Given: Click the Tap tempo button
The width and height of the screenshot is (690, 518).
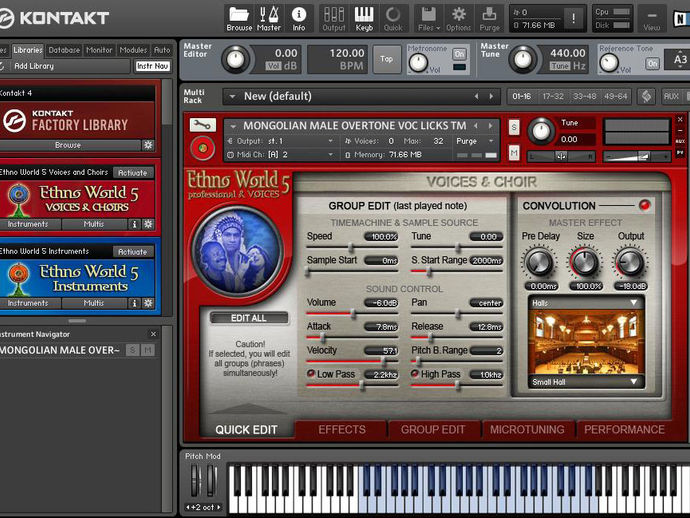Looking at the screenshot, I should click(386, 59).
